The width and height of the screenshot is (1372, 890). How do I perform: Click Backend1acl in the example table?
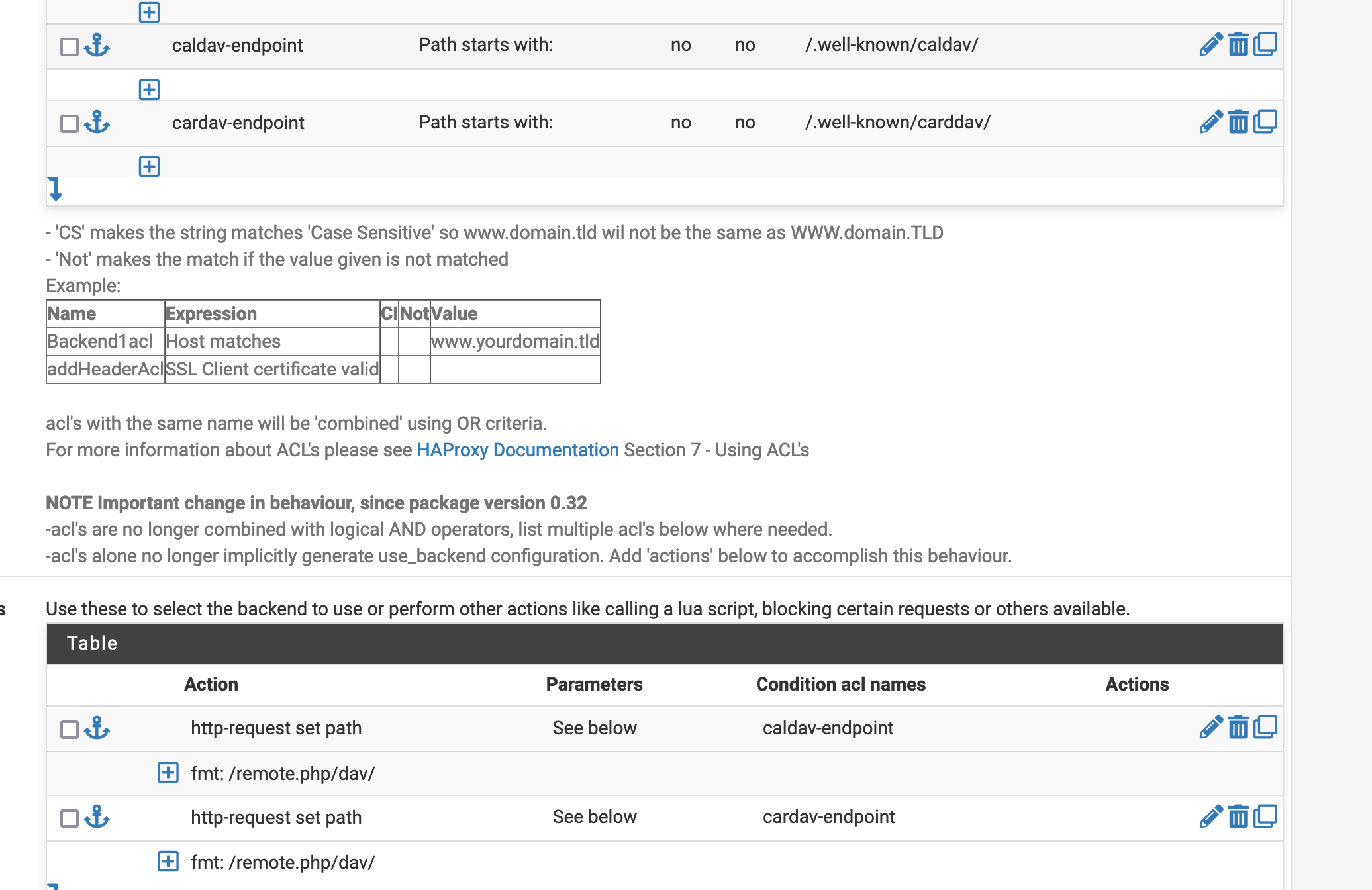tap(100, 341)
